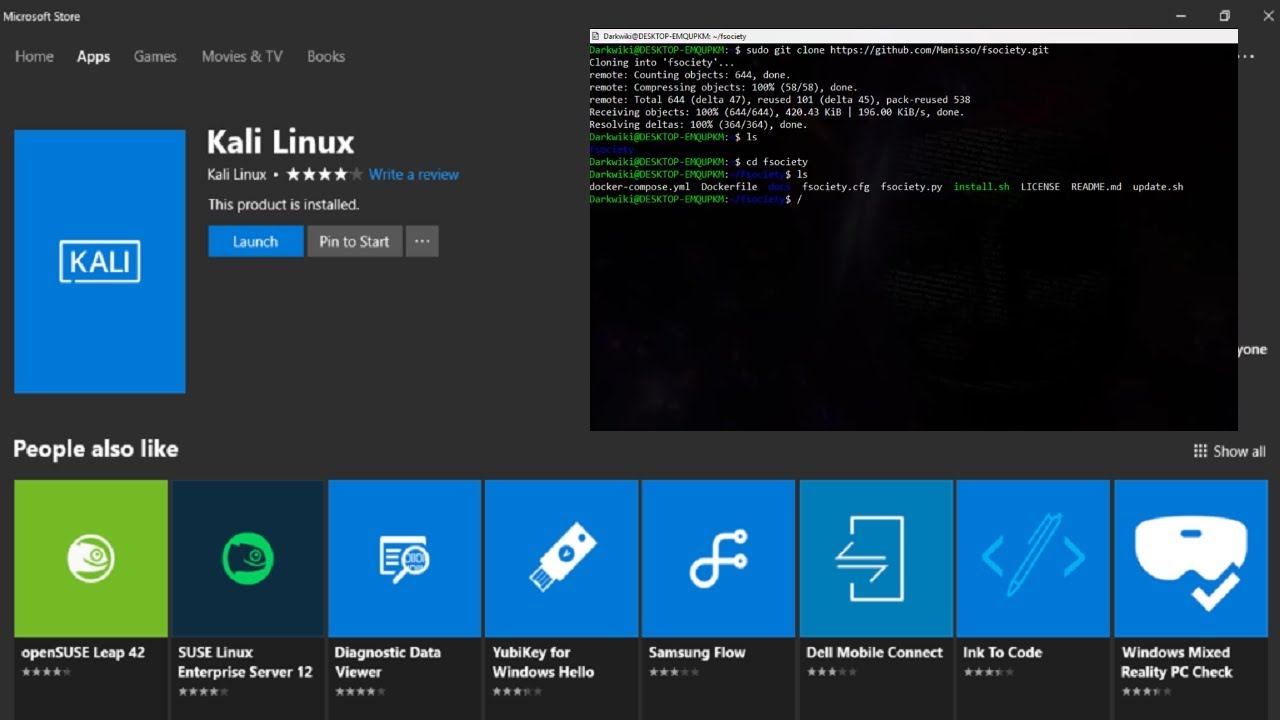Screen dimensions: 1280x720
Task: Click fsociety.cfg in the terminal listing
Action: point(836,187)
